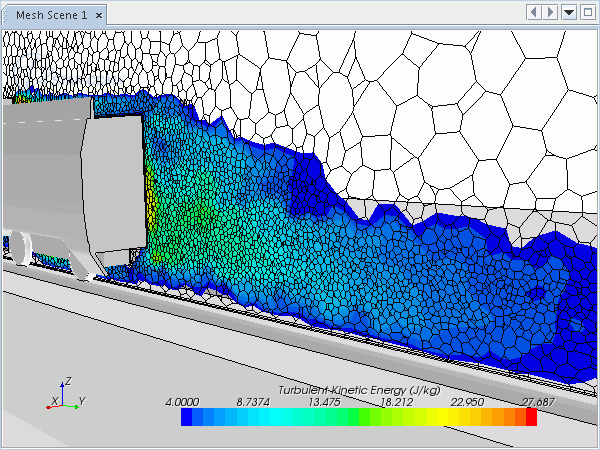Click the Y axis label on triad
The width and height of the screenshot is (600, 450).
pos(82,401)
